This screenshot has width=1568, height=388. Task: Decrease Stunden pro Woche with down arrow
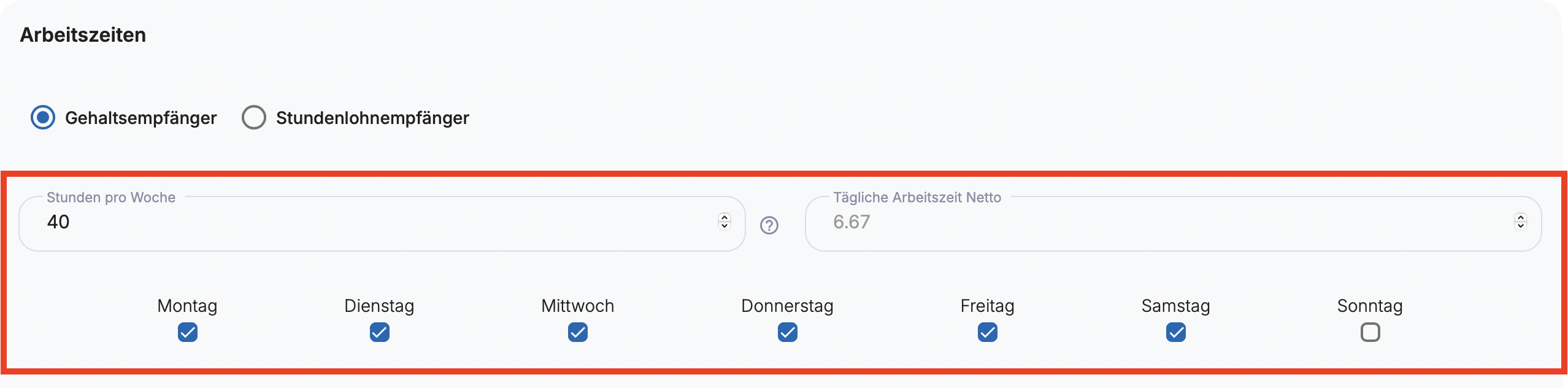click(x=724, y=225)
